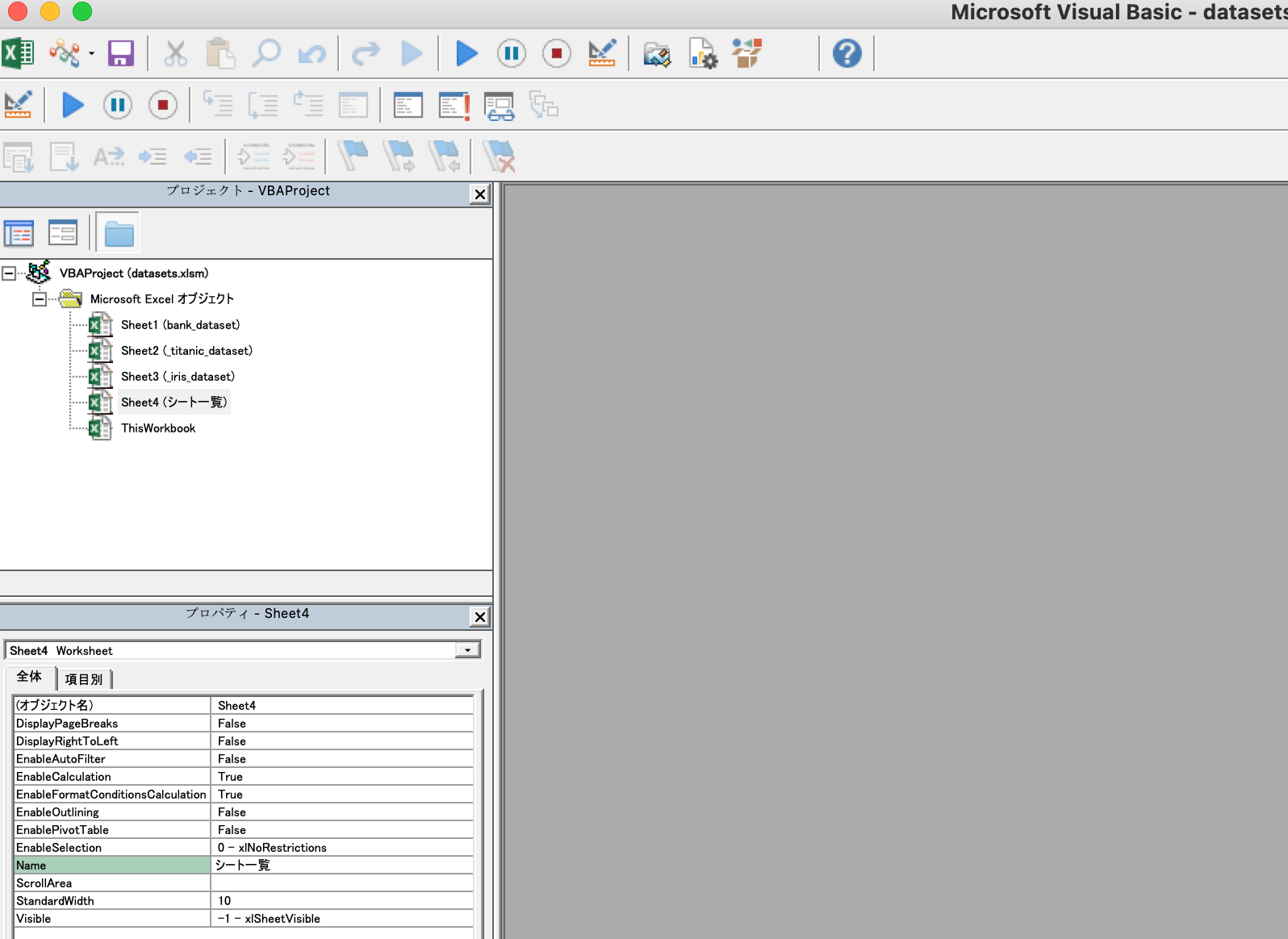Switch to the 項目別 tab
The height and width of the screenshot is (939, 1288).
click(84, 679)
